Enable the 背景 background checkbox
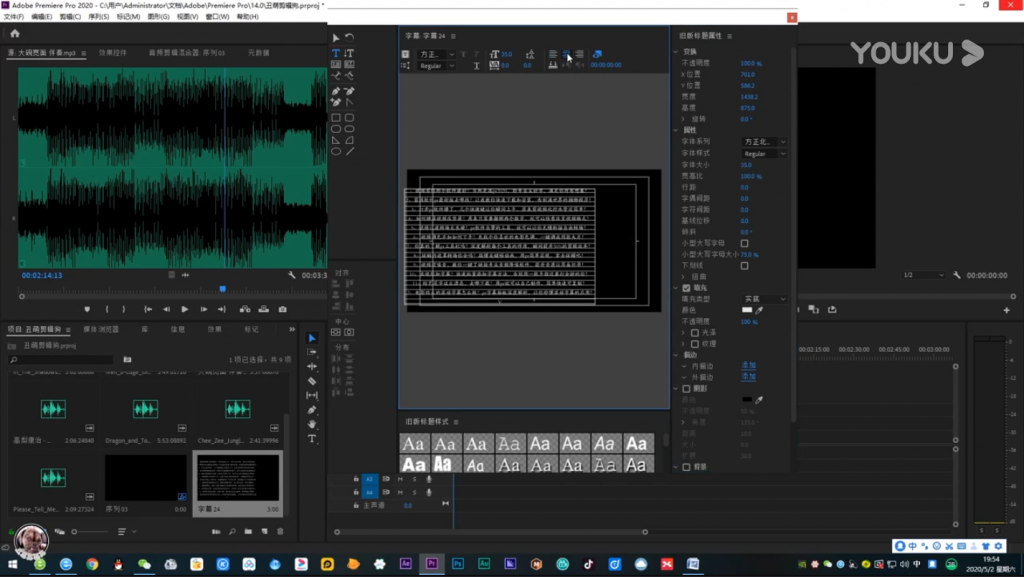Image resolution: width=1024 pixels, height=577 pixels. (686, 467)
